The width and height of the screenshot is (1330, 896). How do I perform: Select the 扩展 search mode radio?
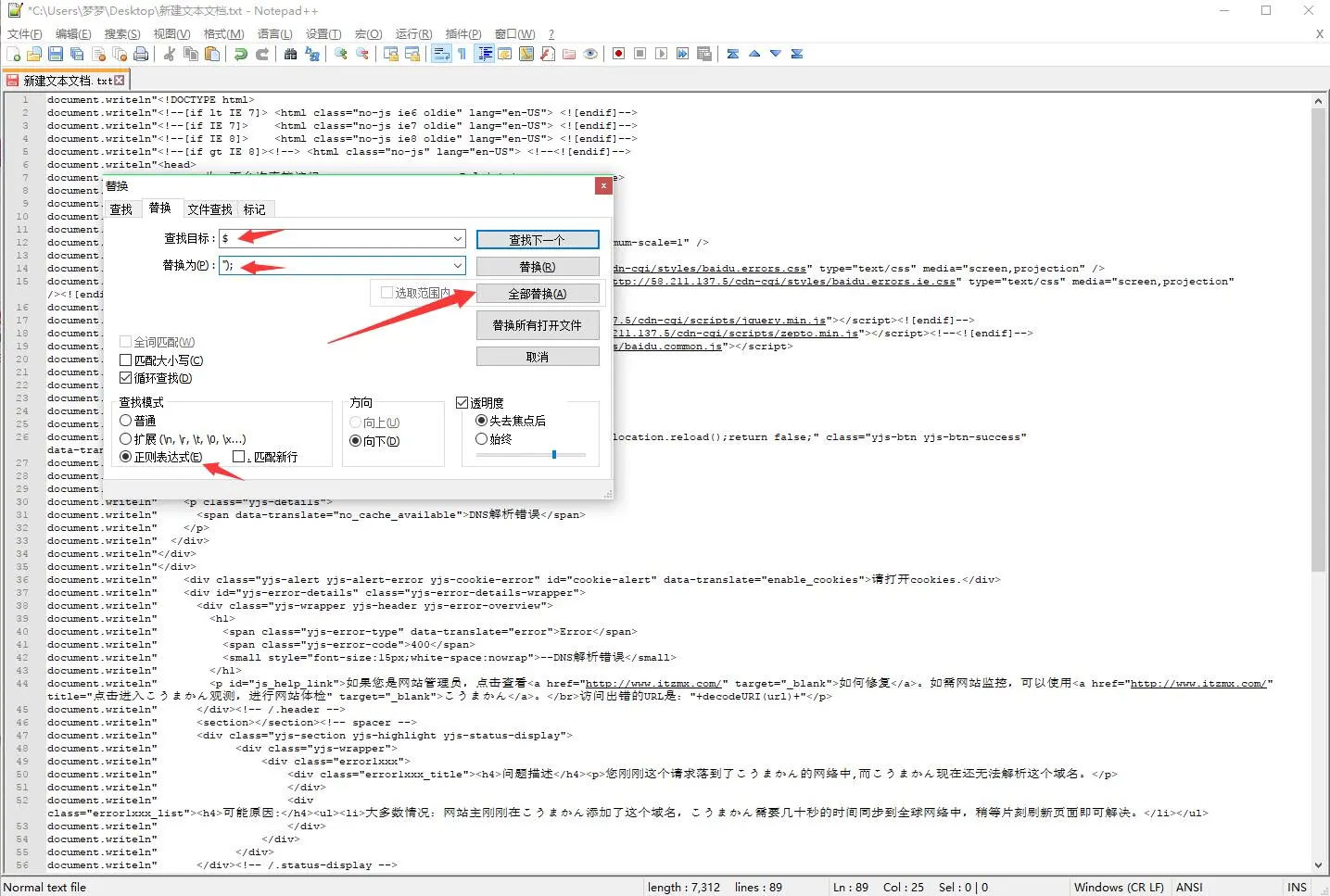click(125, 439)
